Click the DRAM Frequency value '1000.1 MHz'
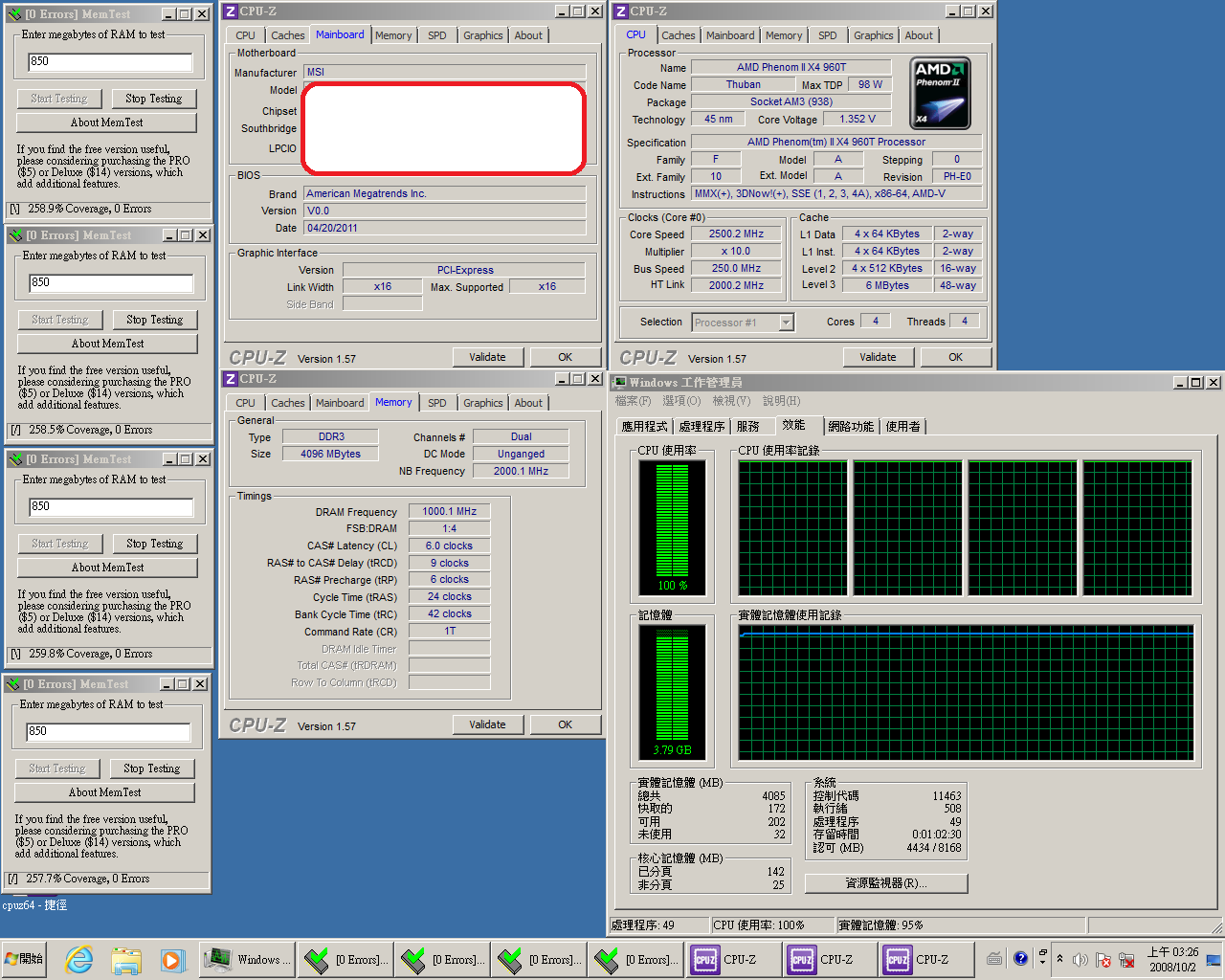Image resolution: width=1225 pixels, height=980 pixels. tap(449, 511)
